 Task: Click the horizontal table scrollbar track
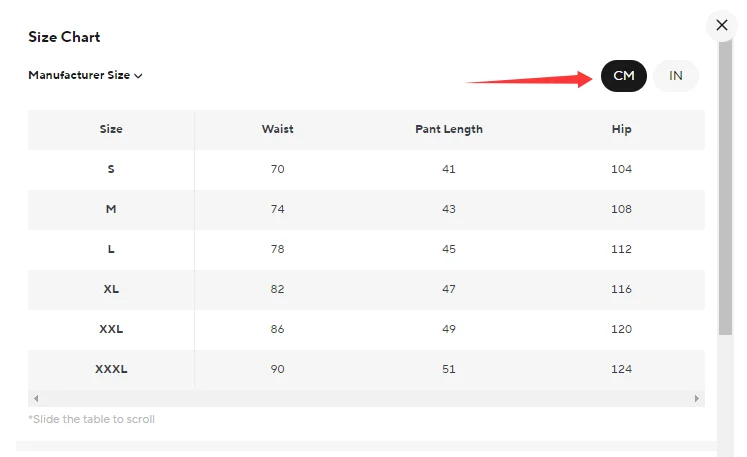[366, 398]
